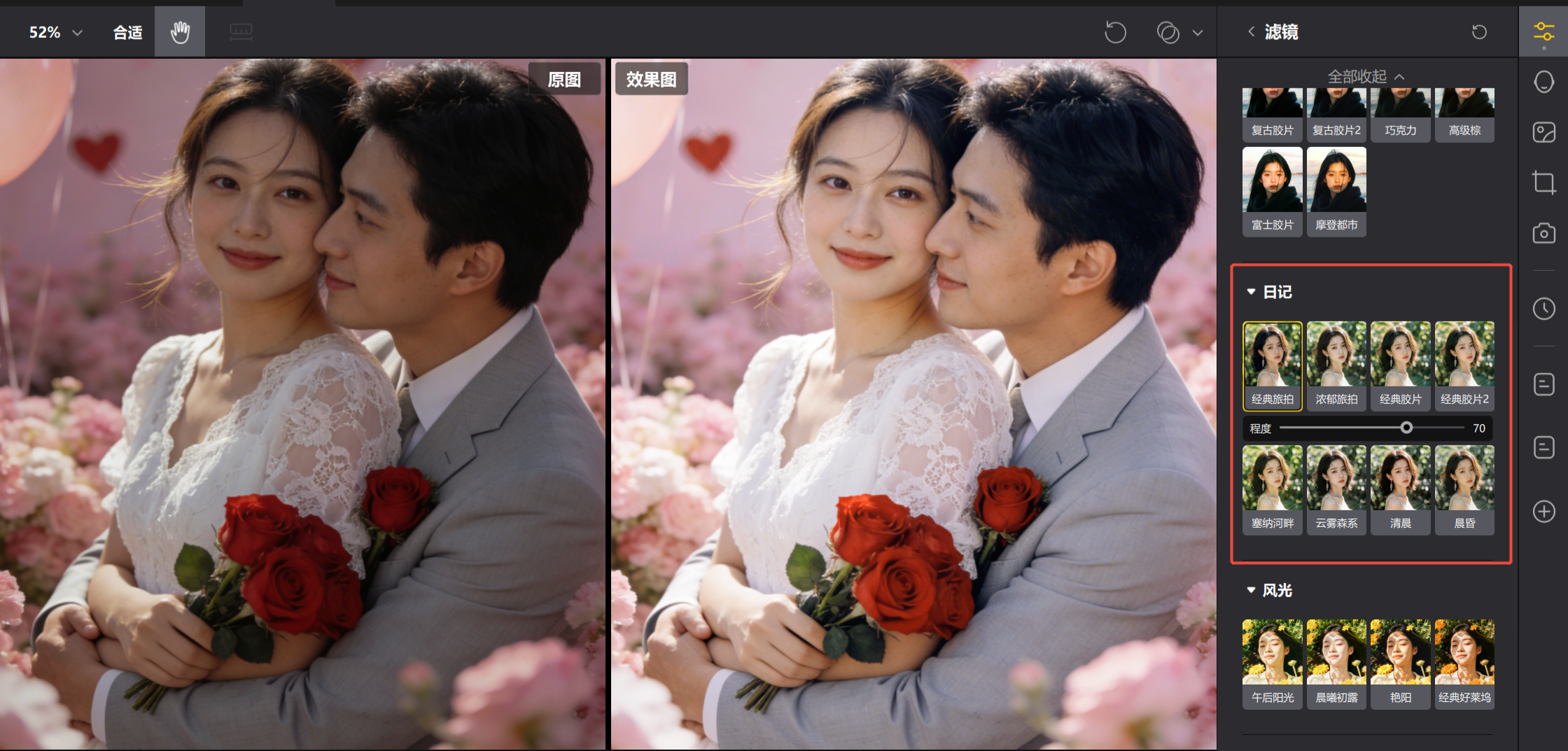Reset filters with the 滤镜 panel reset icon
Screen dimensions: 1568x751
(1479, 32)
